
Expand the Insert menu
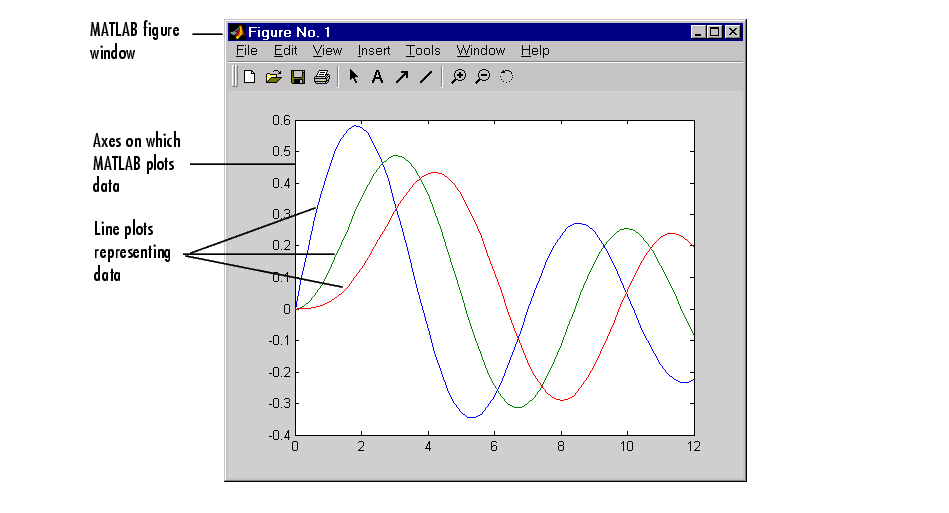click(x=374, y=51)
